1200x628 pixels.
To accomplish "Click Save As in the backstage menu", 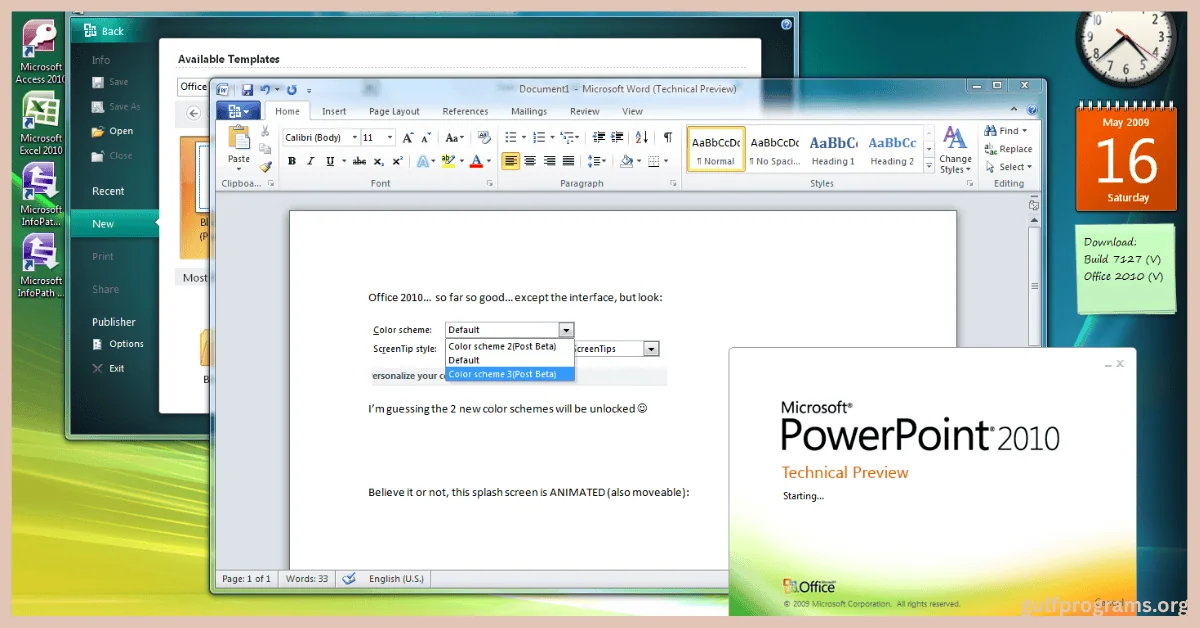I will tap(118, 106).
